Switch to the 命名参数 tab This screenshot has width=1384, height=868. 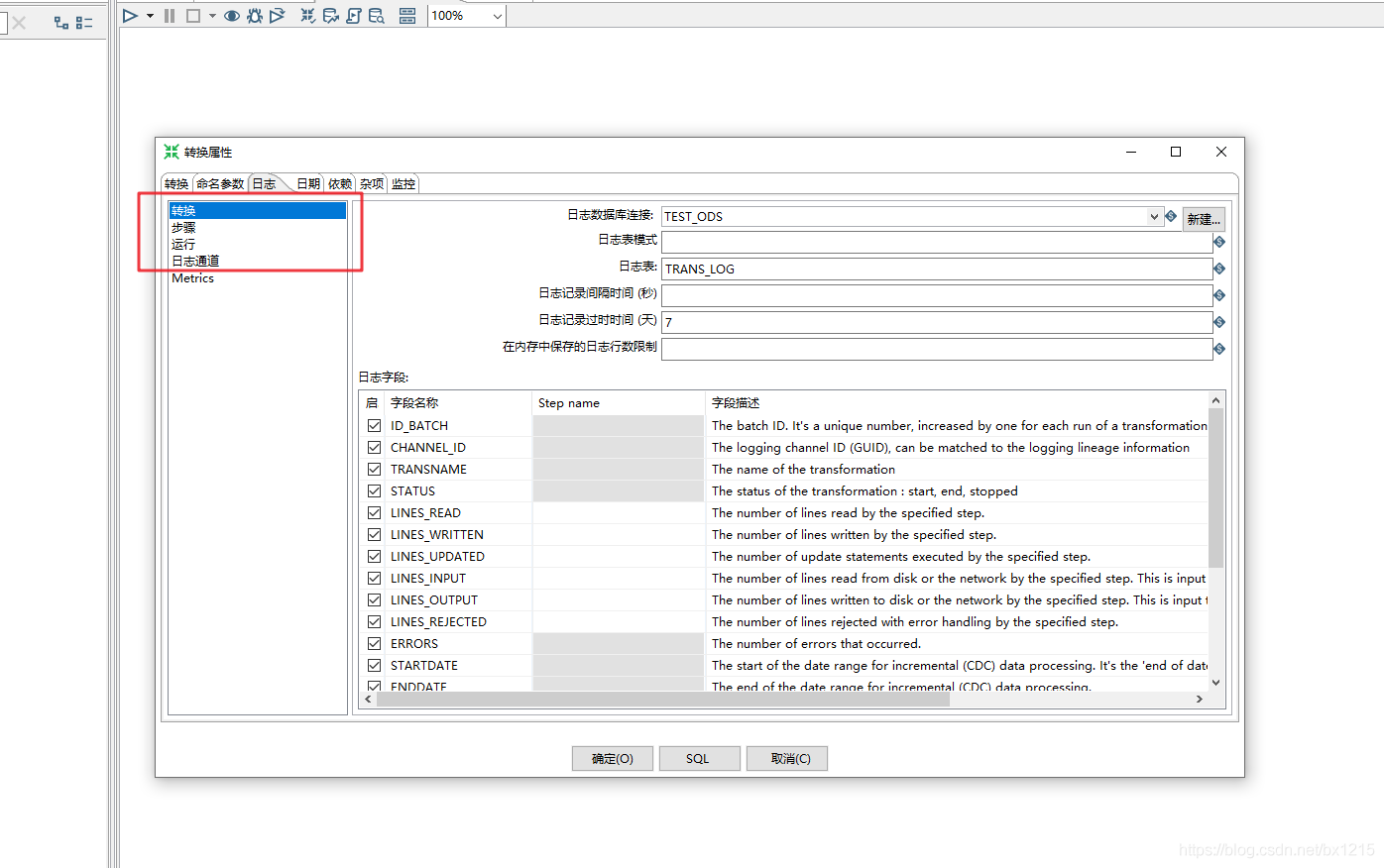coord(220,183)
